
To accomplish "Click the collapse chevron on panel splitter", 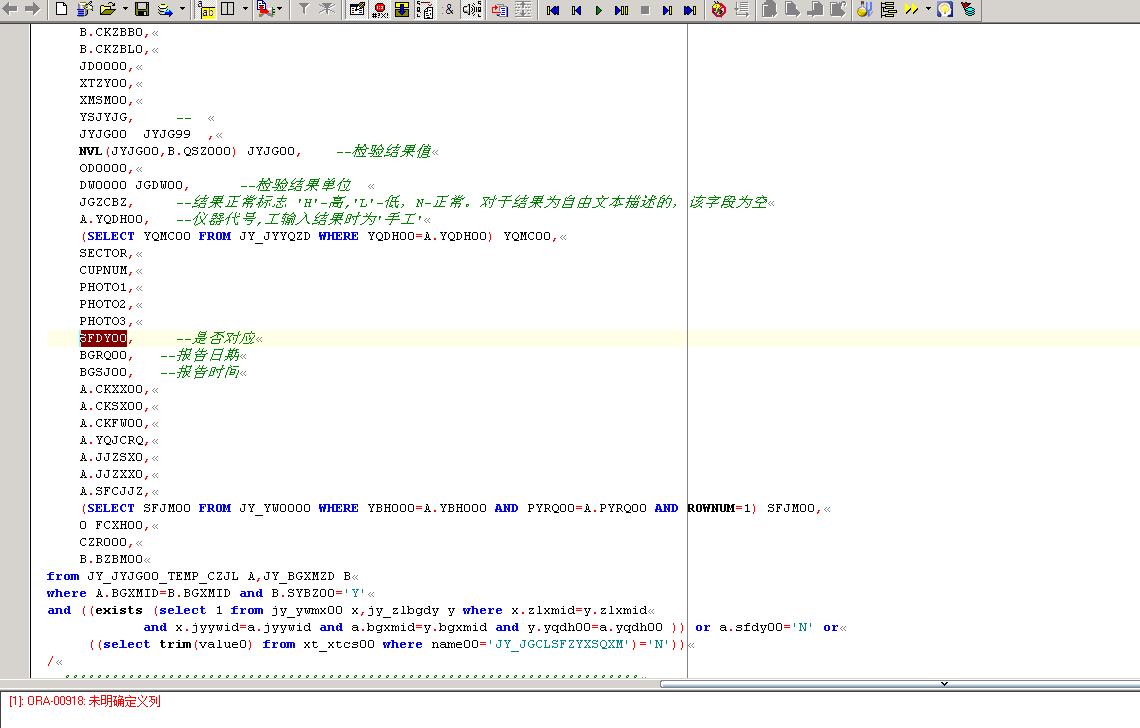I will pyautogui.click(x=943, y=684).
